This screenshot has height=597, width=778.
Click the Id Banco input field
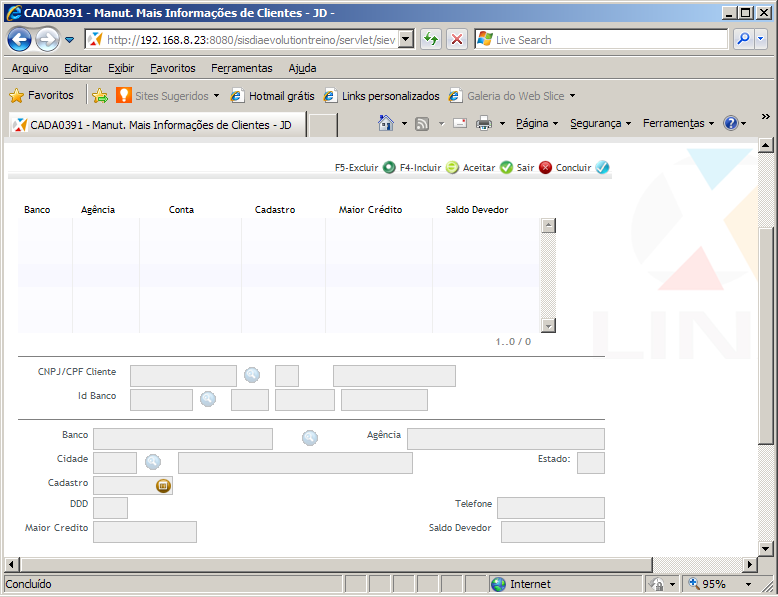[161, 400]
